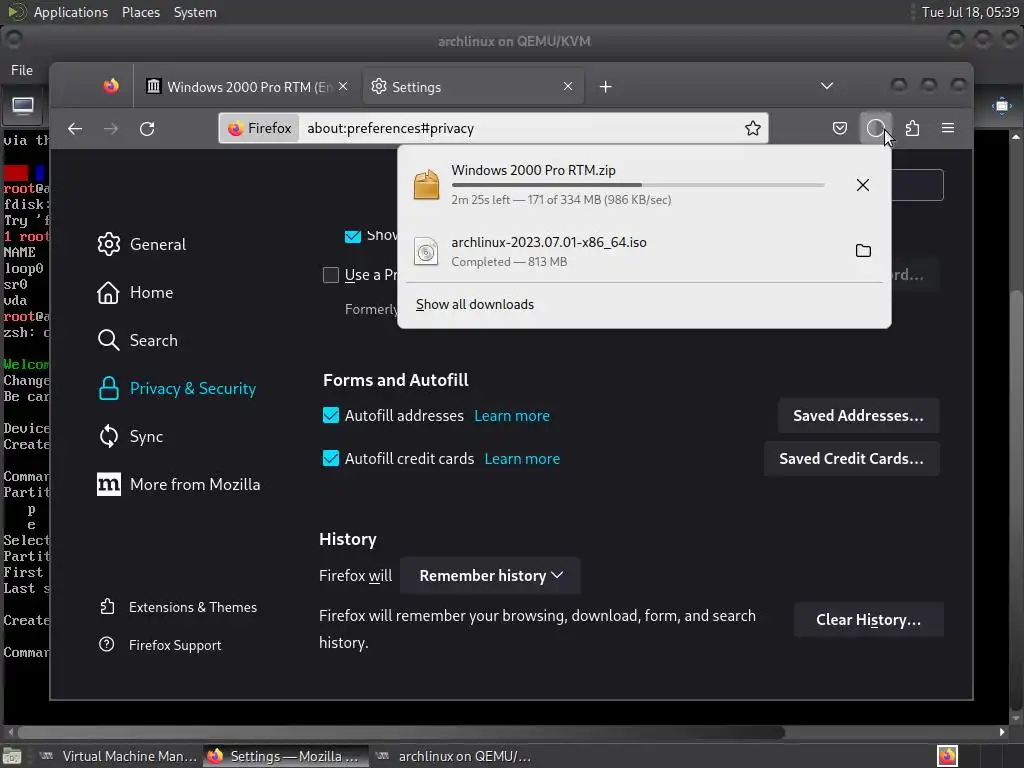
Task: Go back with the Firefox back arrow
Action: 75,129
